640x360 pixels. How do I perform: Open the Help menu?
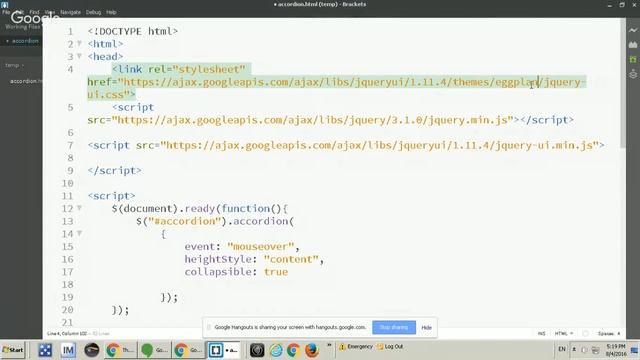click(111, 12)
